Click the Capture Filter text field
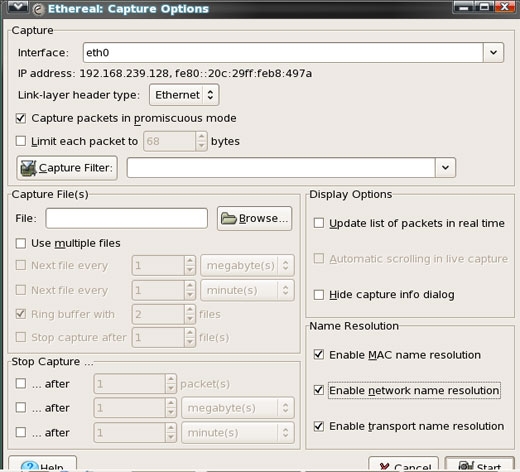This screenshot has height=472, width=520. point(281,167)
